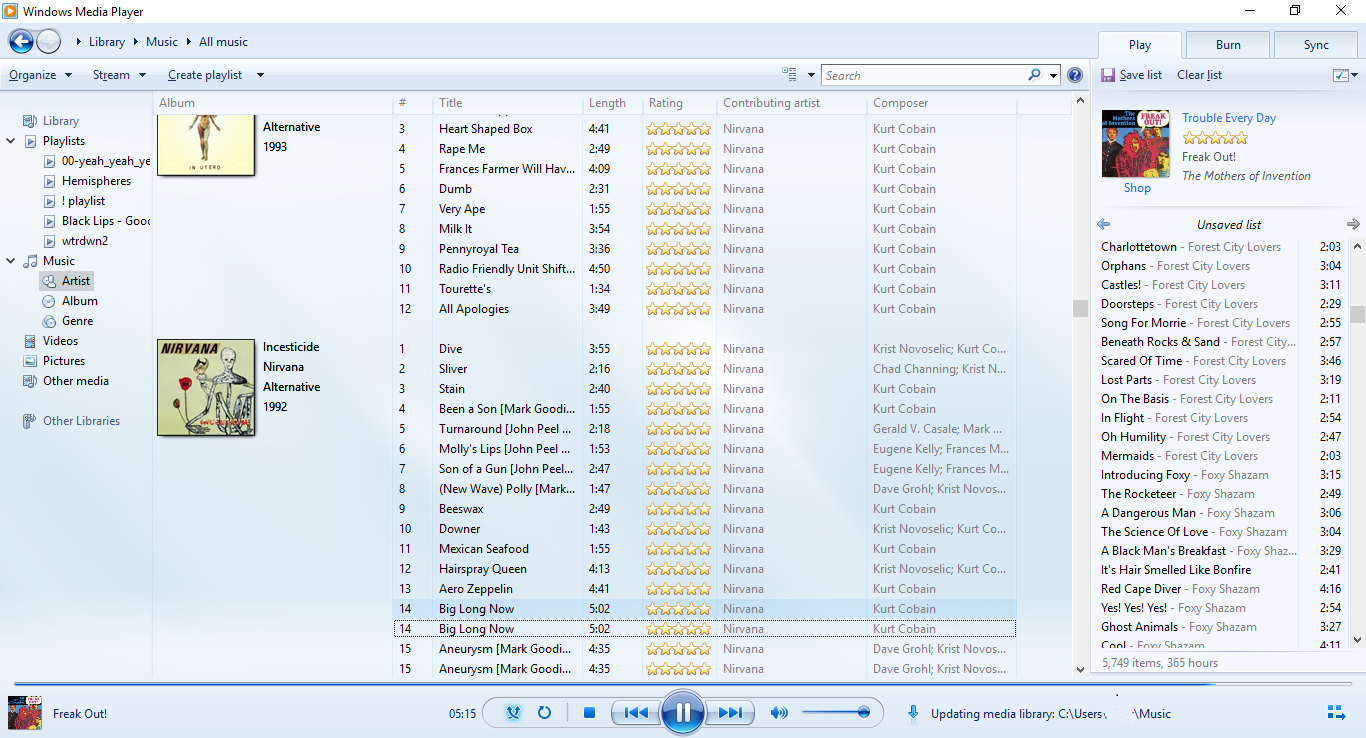
Task: Pause the current song
Action: tap(683, 713)
